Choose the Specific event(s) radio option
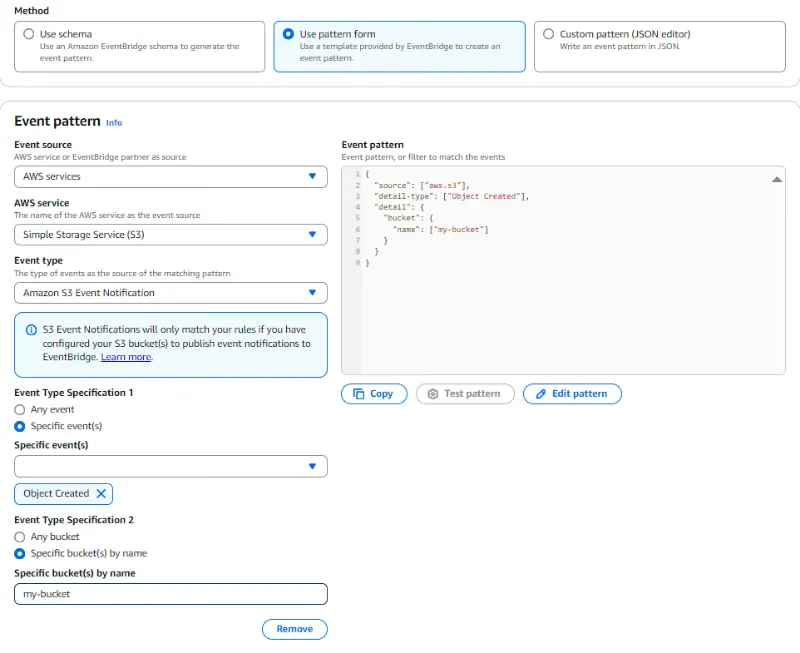Screen dimensions: 800x653 coord(19,426)
